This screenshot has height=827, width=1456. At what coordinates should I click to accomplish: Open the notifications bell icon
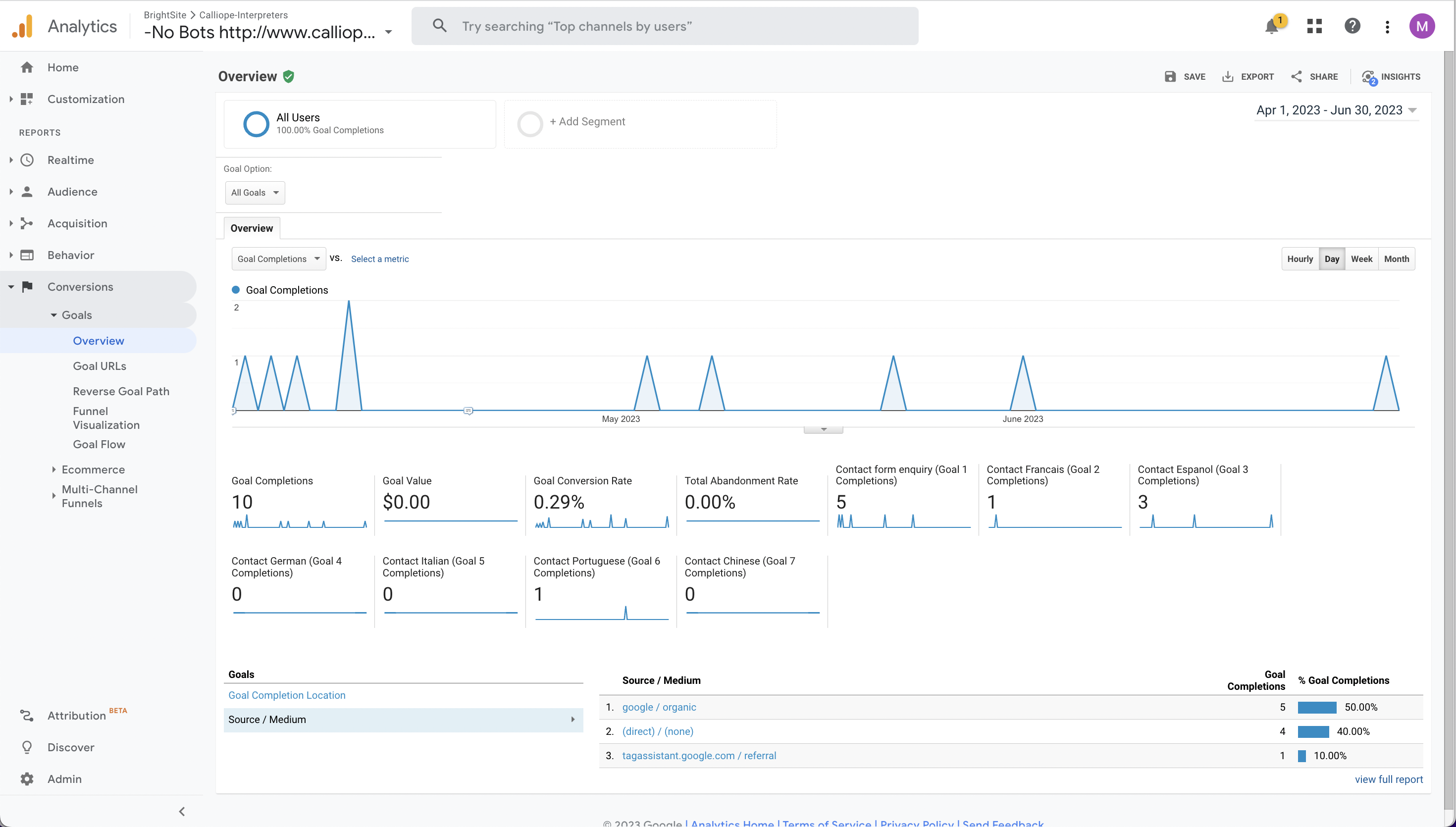pos(1272,27)
